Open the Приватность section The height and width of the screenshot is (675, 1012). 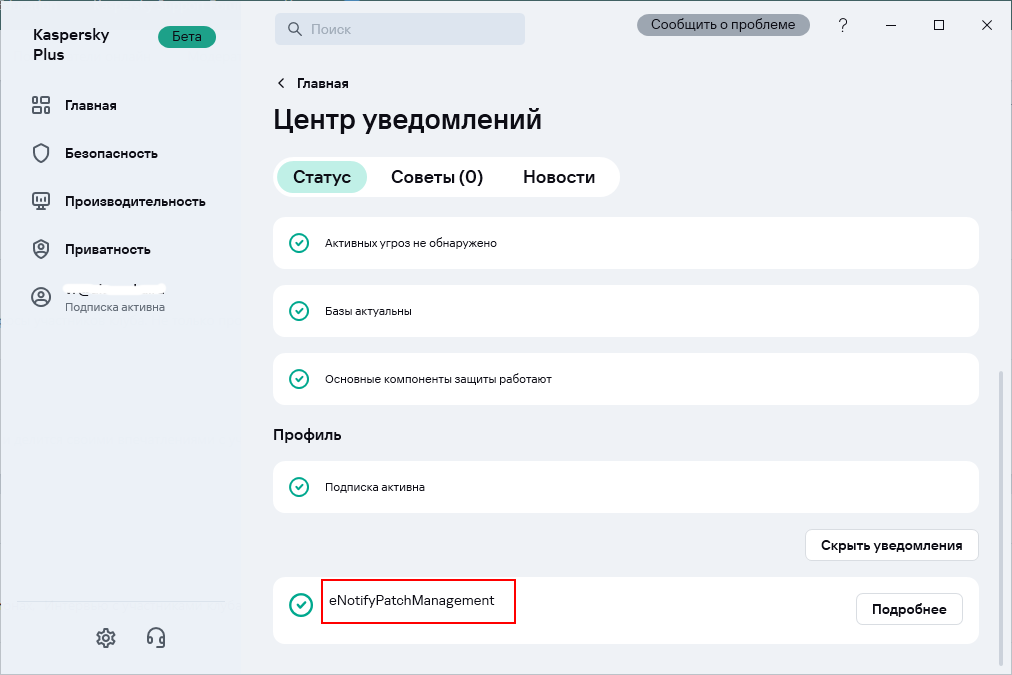pyautogui.click(x=108, y=250)
